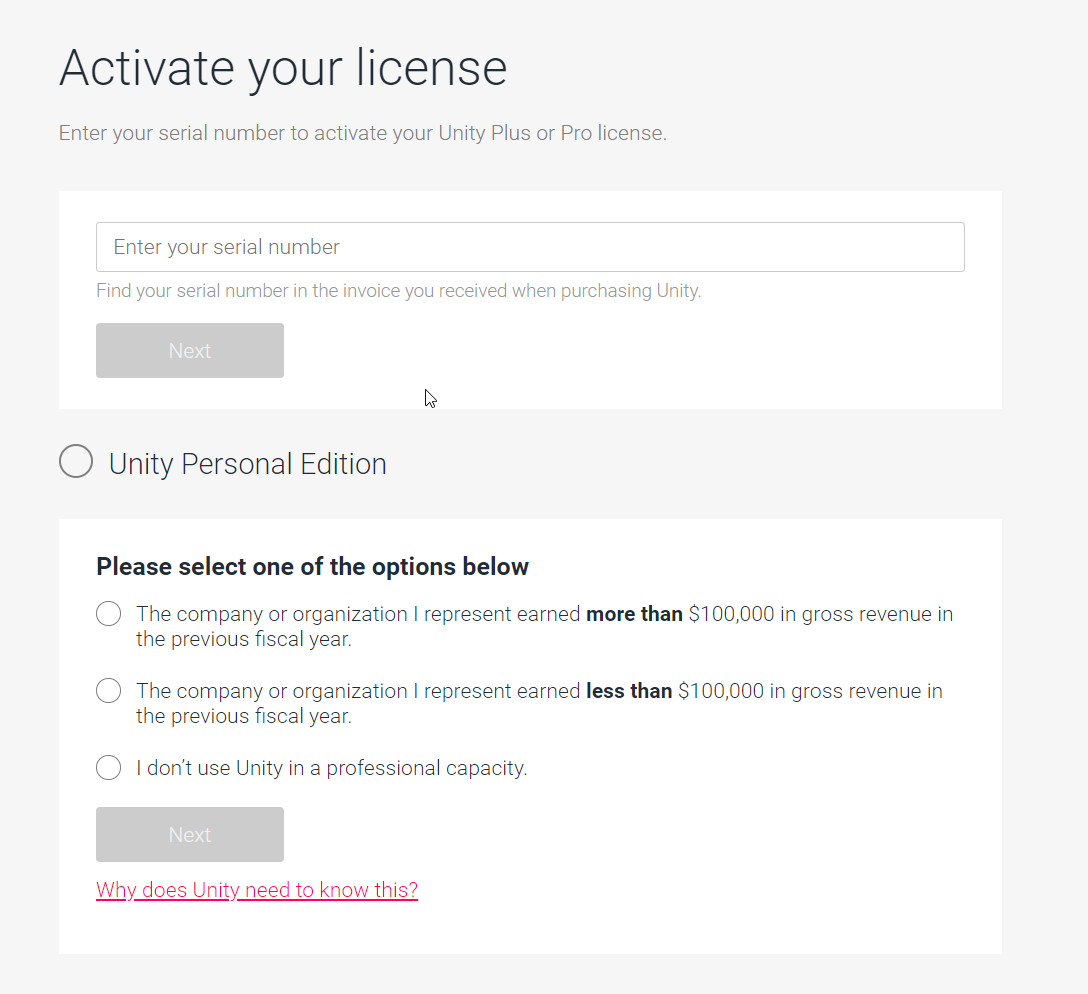This screenshot has height=994, width=1088.
Task: Select 'I don't use Unity in a professional capacity'
Action: coord(108,767)
